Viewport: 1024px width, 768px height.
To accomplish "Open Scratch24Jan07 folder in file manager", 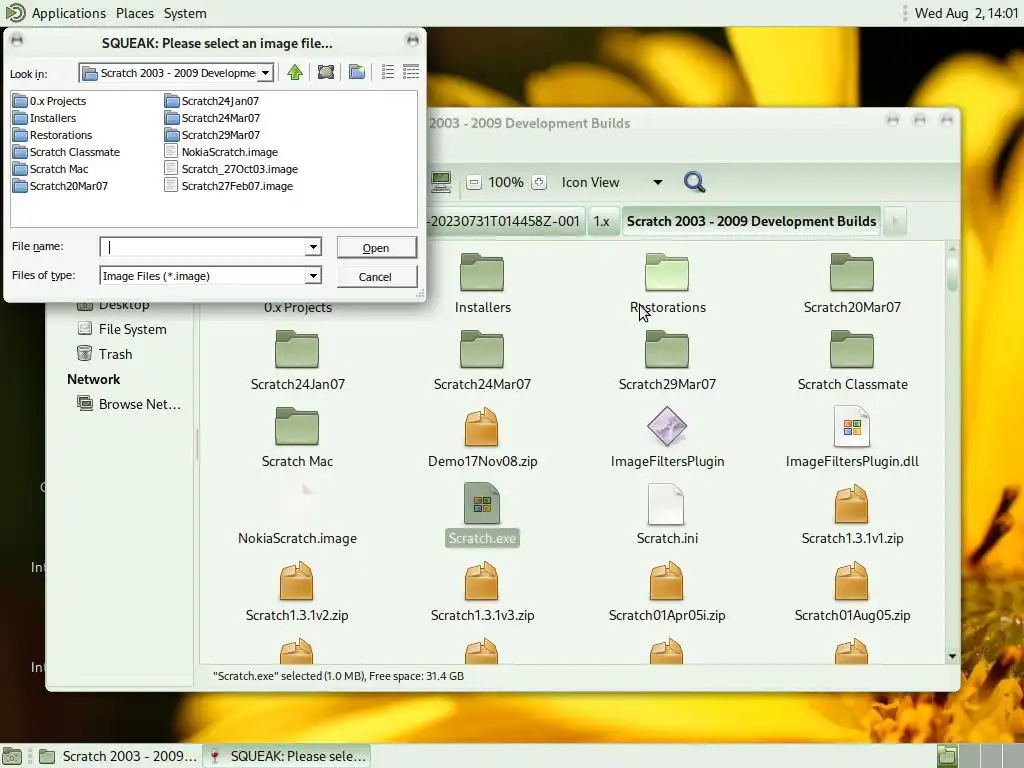I will [297, 360].
